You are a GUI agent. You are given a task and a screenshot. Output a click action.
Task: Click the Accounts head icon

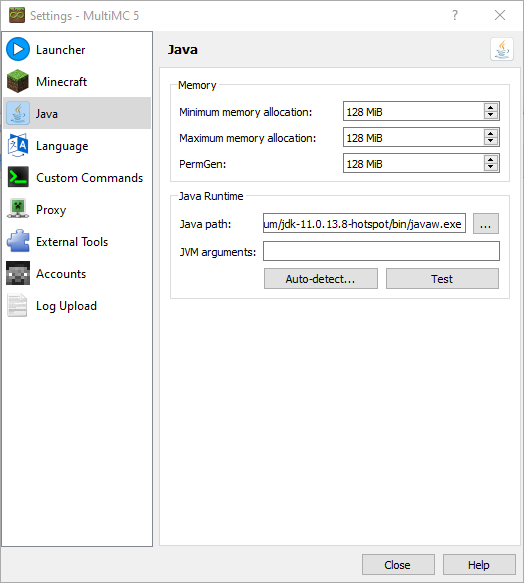point(18,273)
